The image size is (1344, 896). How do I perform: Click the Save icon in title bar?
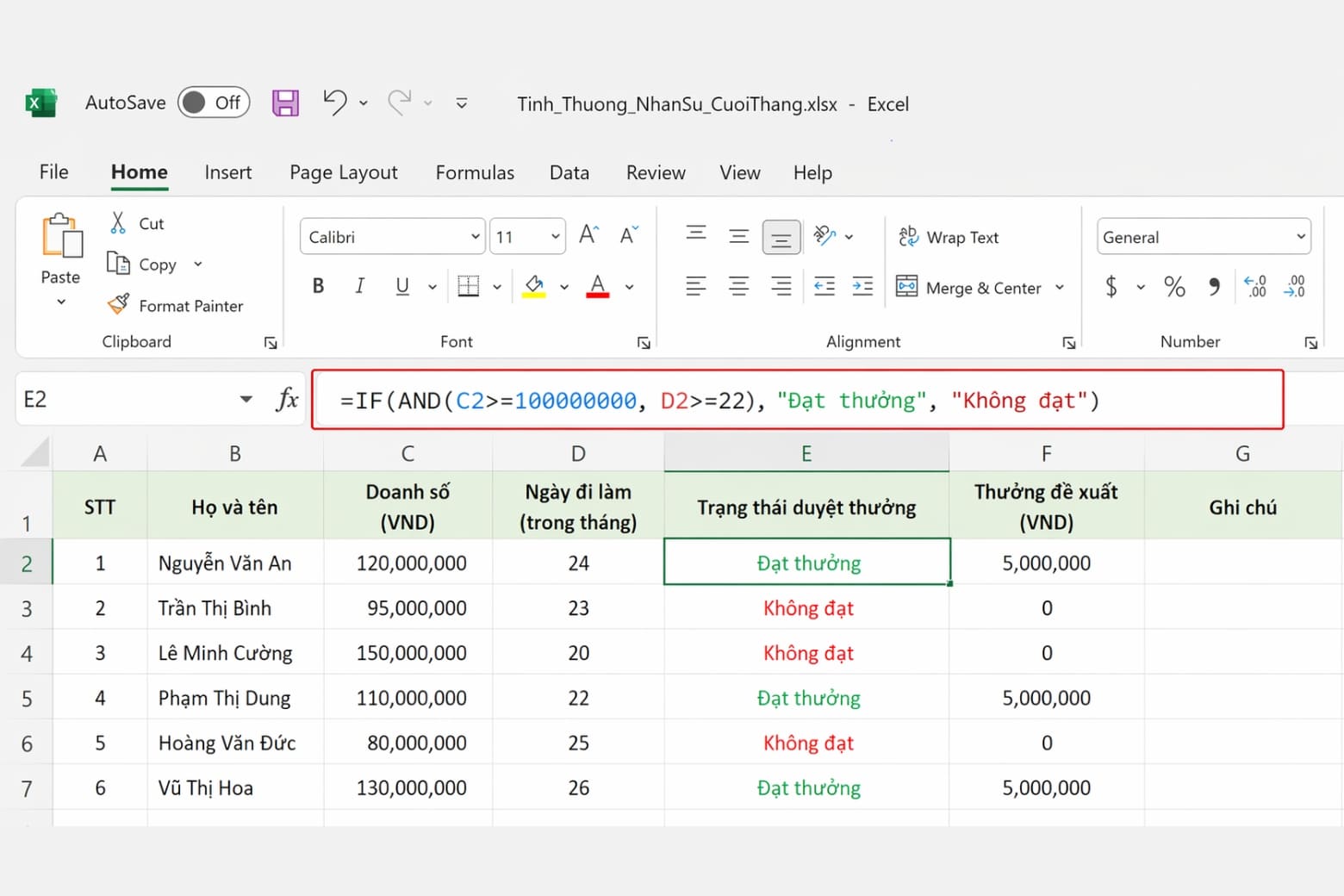285,103
